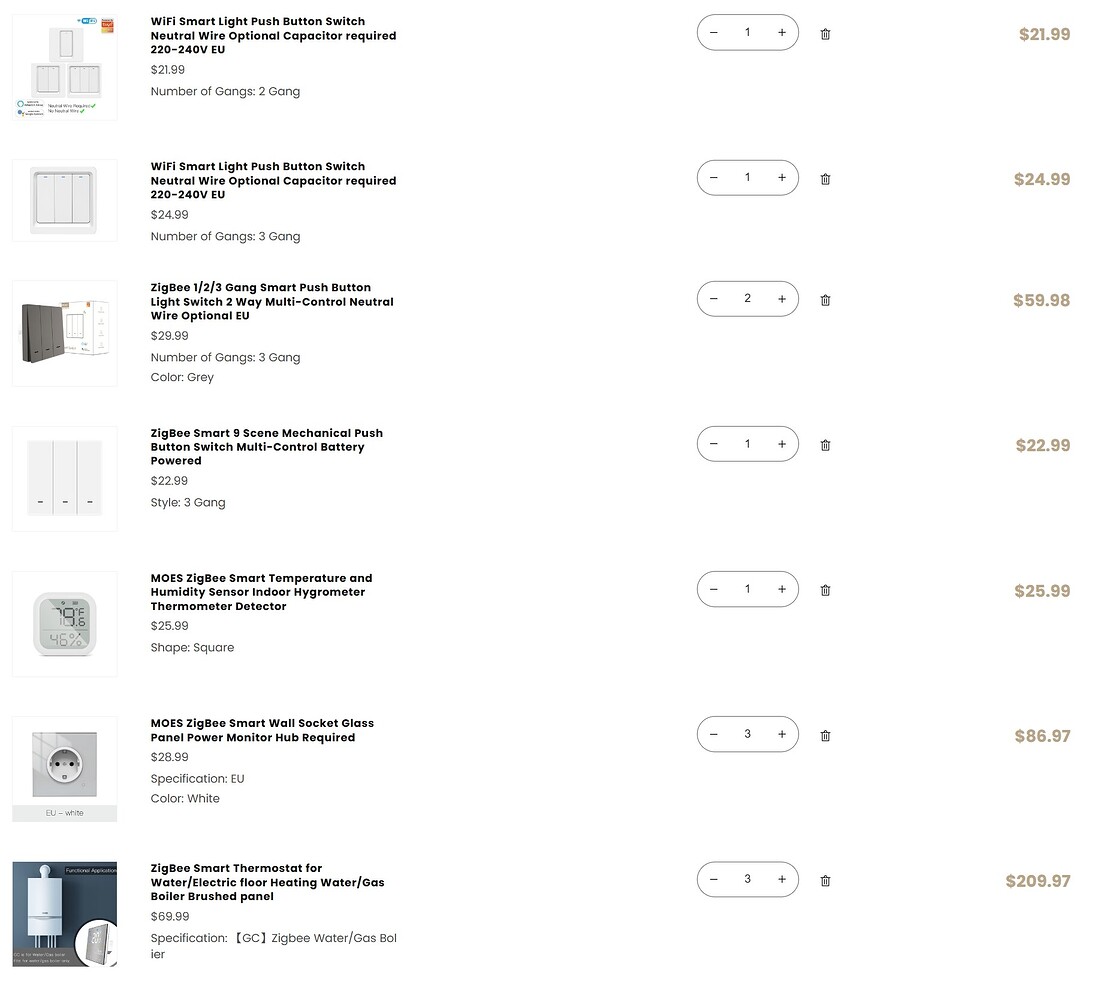Delete the grey ZigBee push button switch
Viewport: 1104px width, 998px height.
(x=825, y=300)
